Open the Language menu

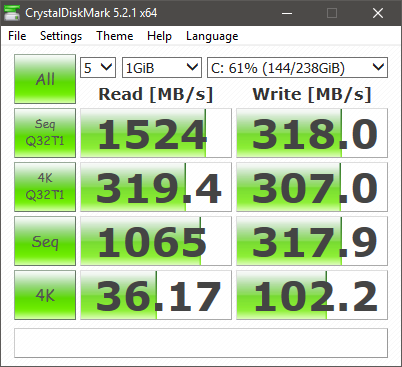pyautogui.click(x=212, y=36)
